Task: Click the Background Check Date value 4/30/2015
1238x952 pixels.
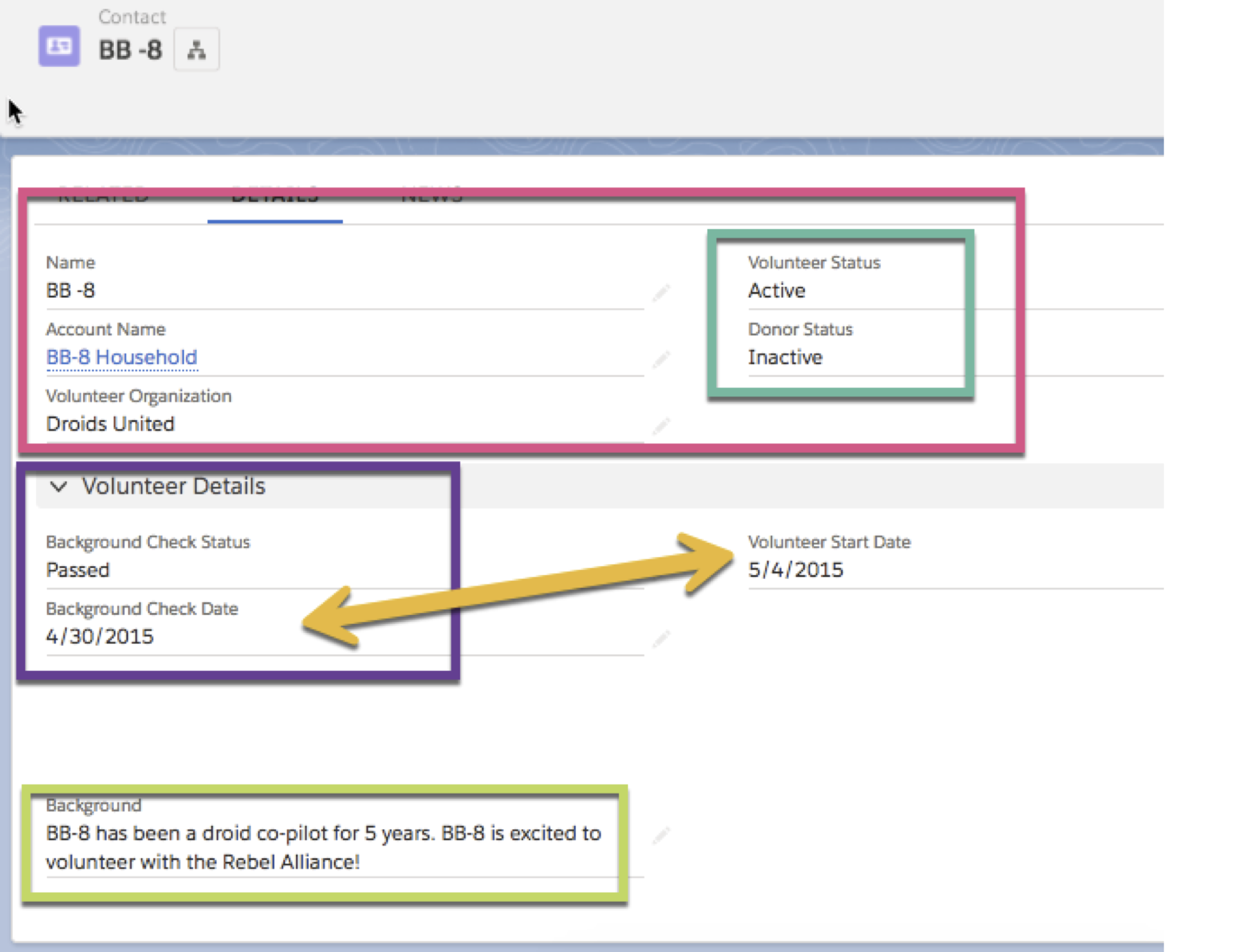Action: pyautogui.click(x=100, y=637)
